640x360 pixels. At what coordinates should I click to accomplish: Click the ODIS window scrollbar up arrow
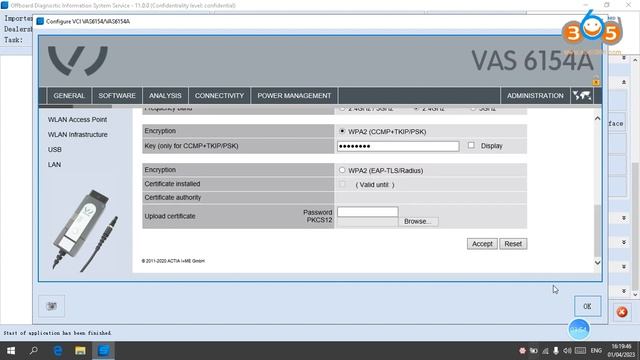(x=635, y=60)
